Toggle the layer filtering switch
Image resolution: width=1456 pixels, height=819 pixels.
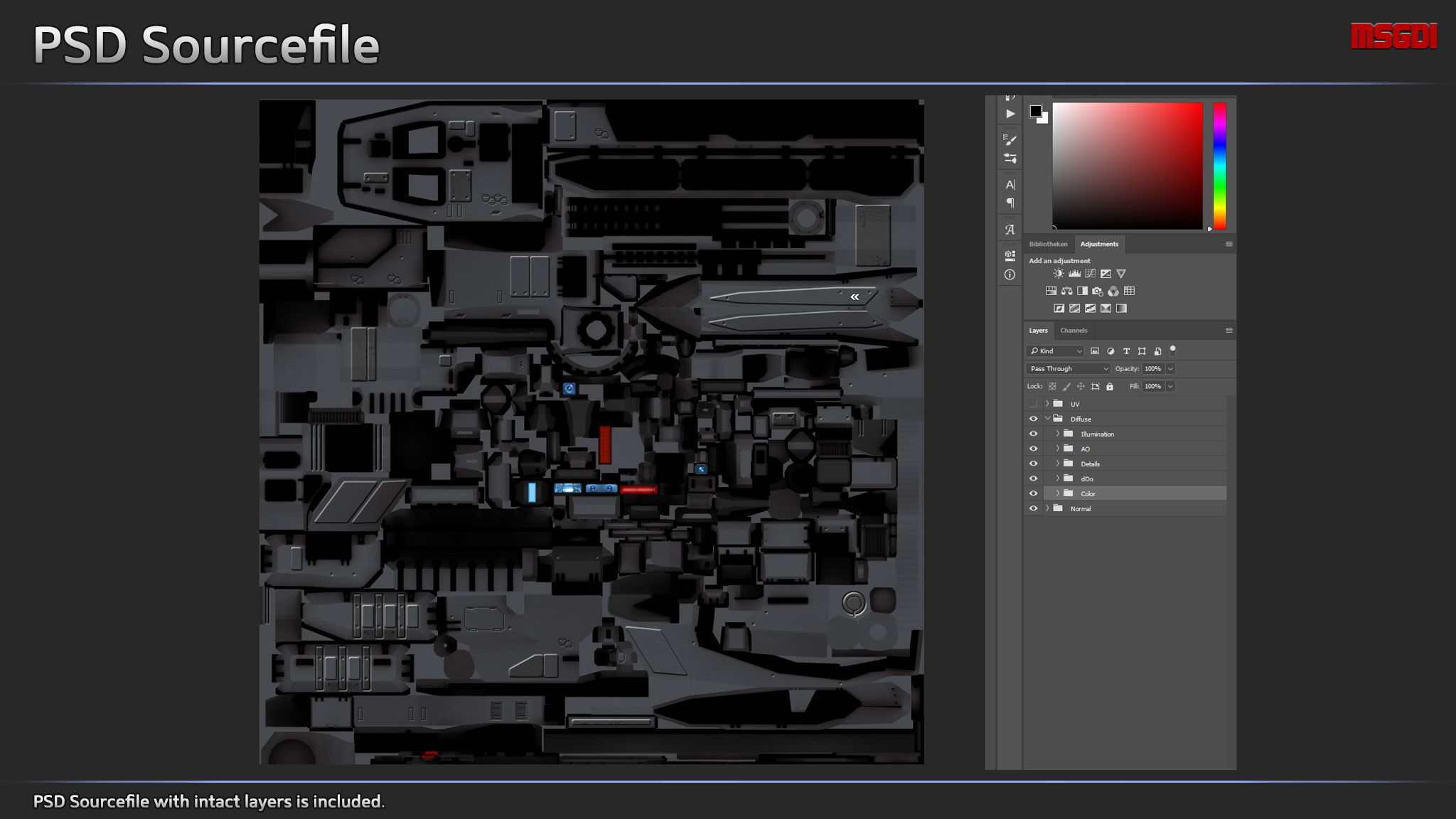pyautogui.click(x=1173, y=350)
